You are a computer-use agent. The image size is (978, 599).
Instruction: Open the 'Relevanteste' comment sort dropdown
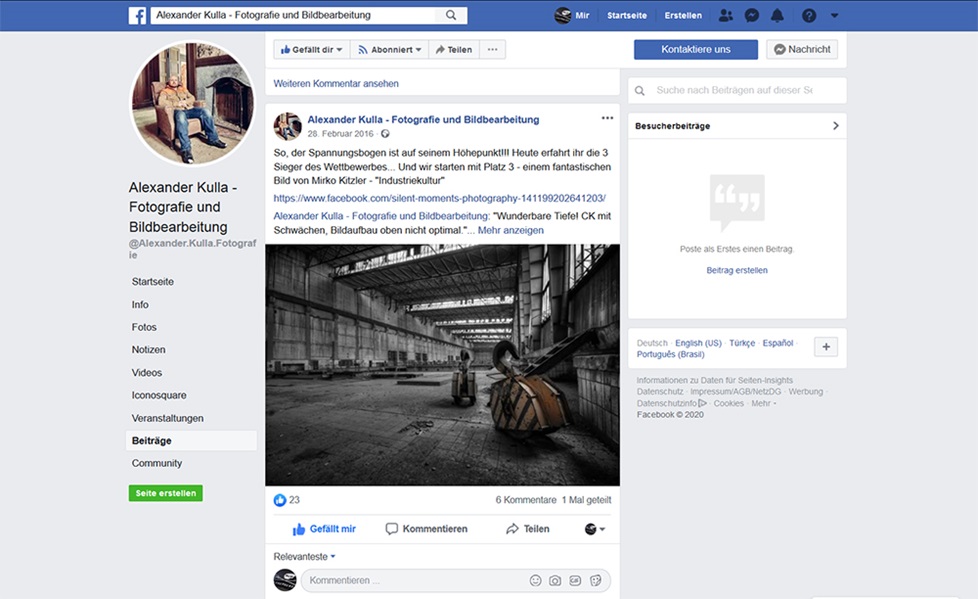pos(304,556)
